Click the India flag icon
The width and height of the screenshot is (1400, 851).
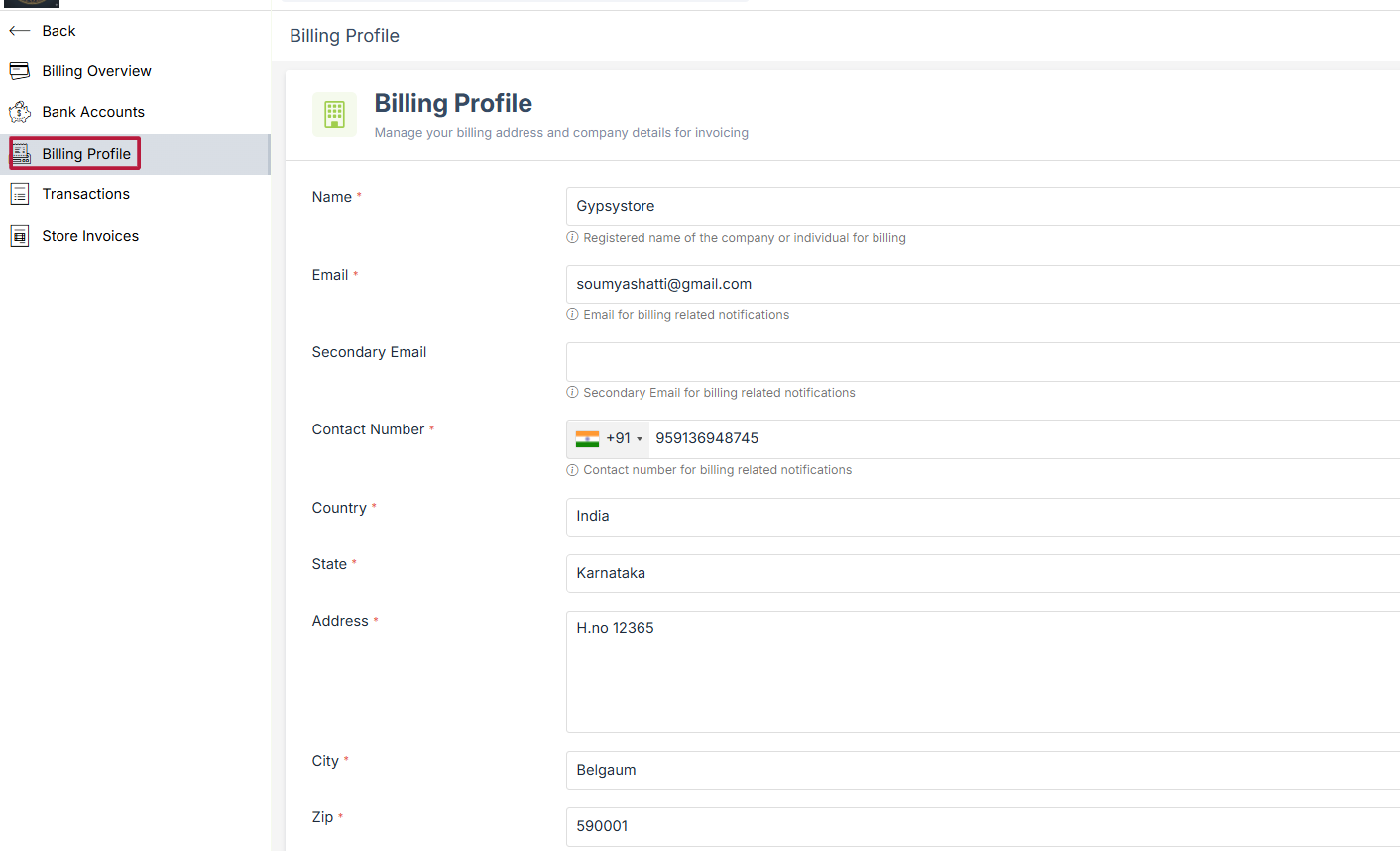tap(587, 438)
